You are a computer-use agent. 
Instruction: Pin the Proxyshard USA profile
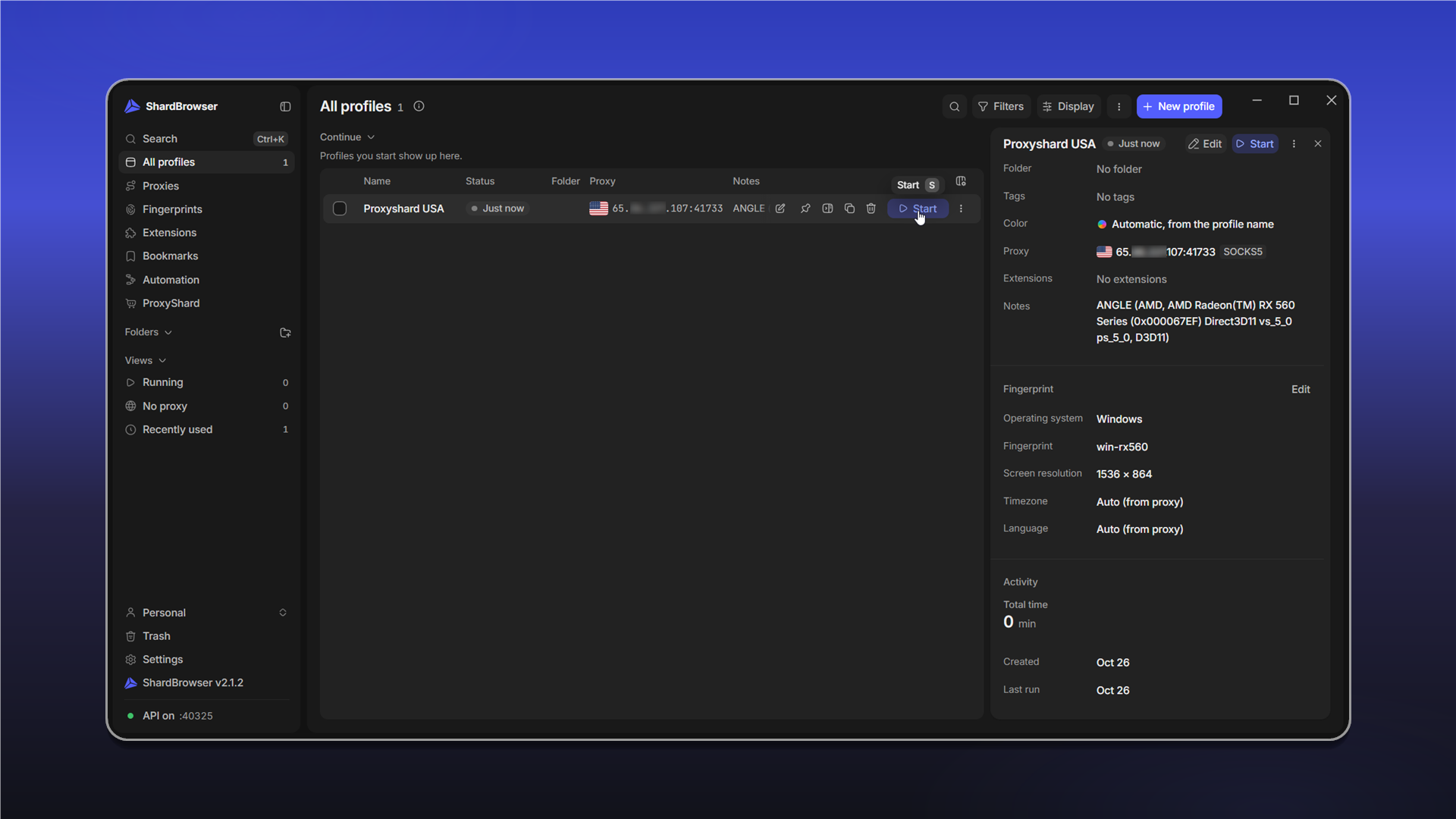[x=805, y=209]
